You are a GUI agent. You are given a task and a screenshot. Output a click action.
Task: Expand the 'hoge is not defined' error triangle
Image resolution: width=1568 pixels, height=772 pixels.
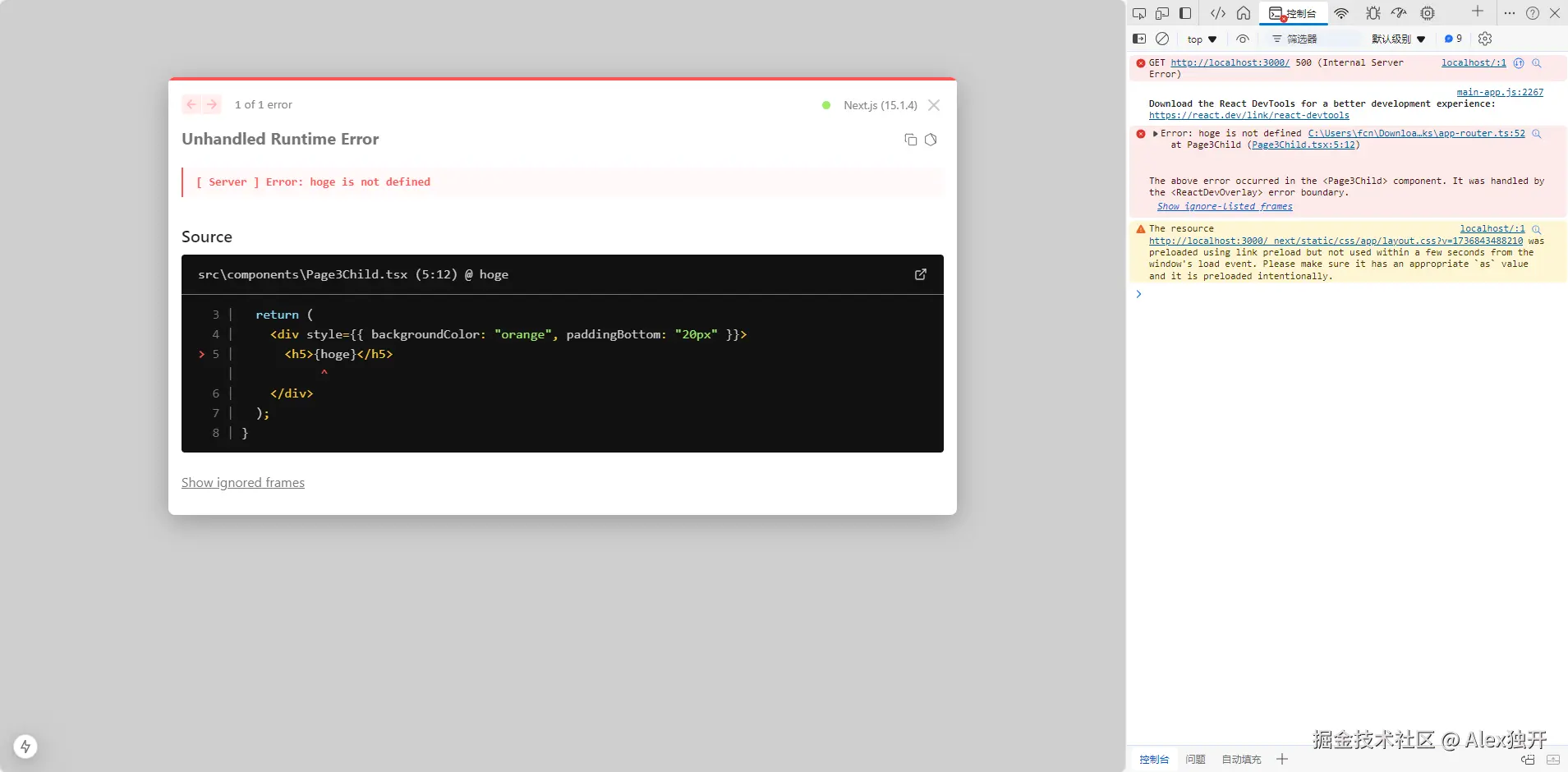(x=1156, y=133)
